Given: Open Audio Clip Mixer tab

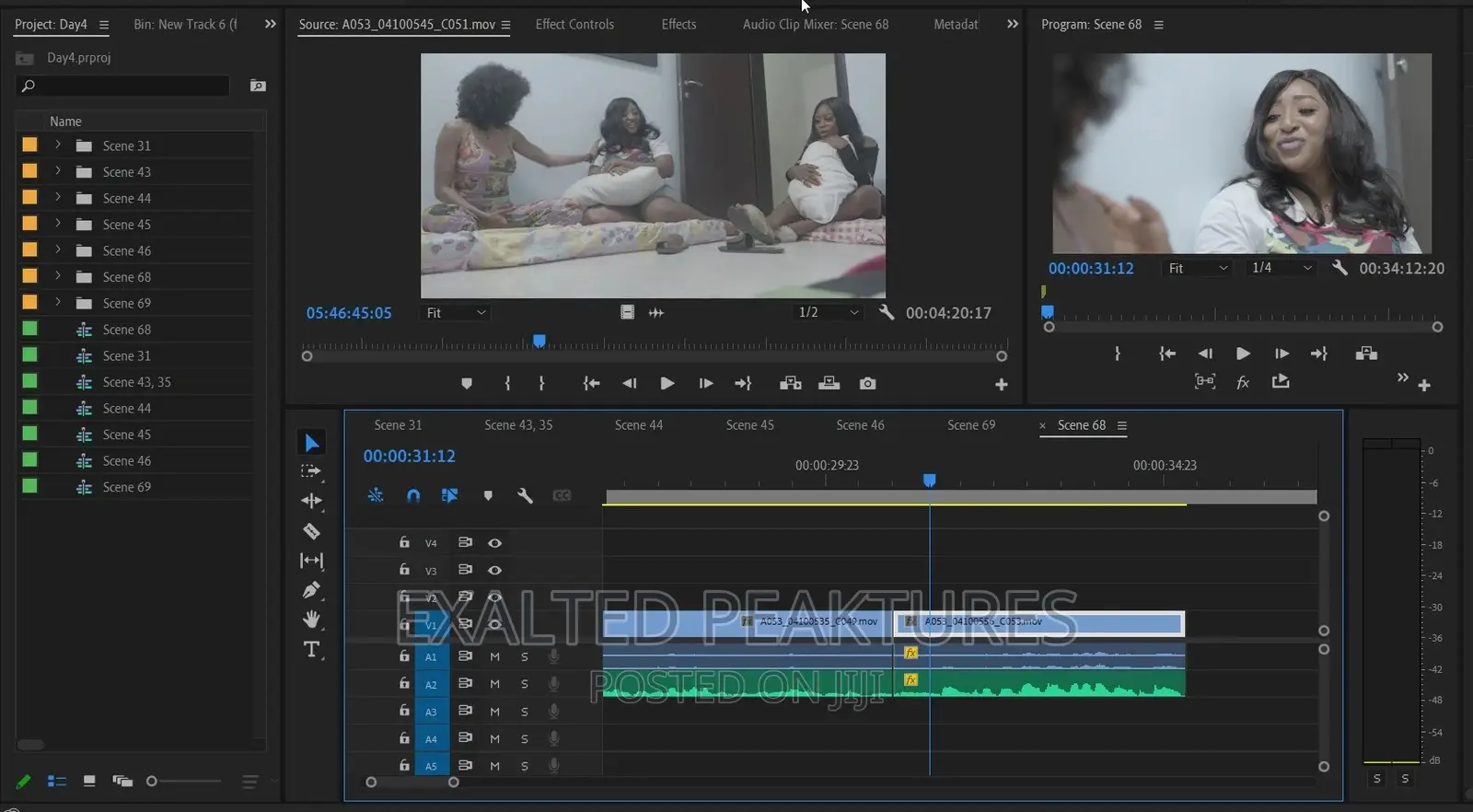Looking at the screenshot, I should tap(816, 24).
